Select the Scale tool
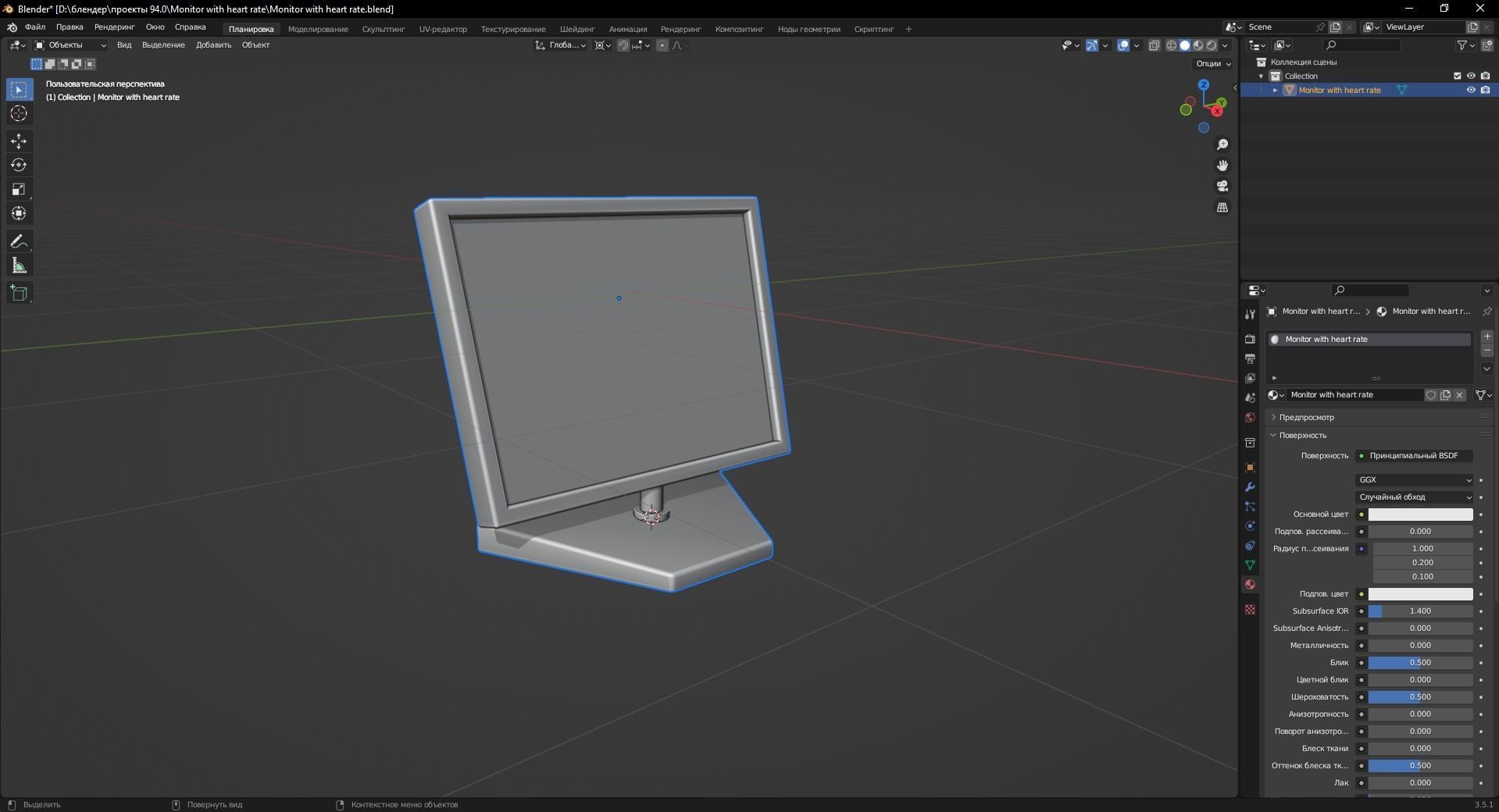1499x812 pixels. (19, 189)
